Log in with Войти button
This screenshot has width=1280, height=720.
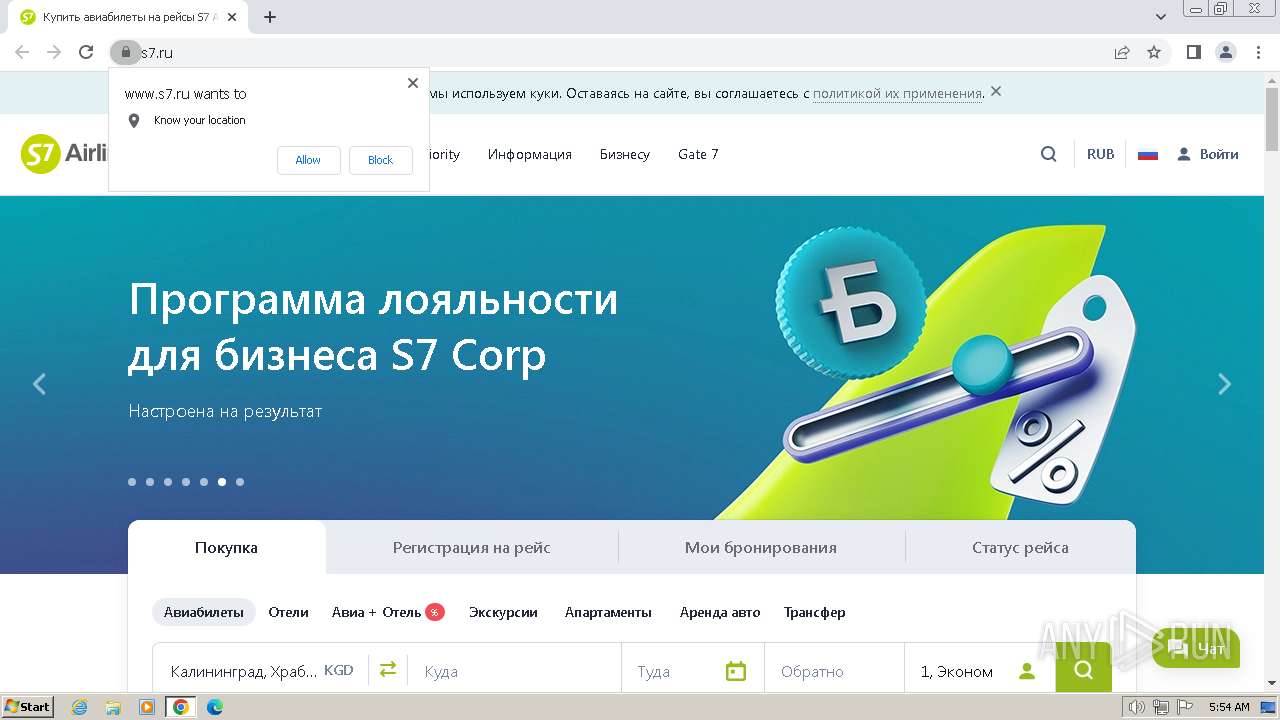(x=1208, y=154)
